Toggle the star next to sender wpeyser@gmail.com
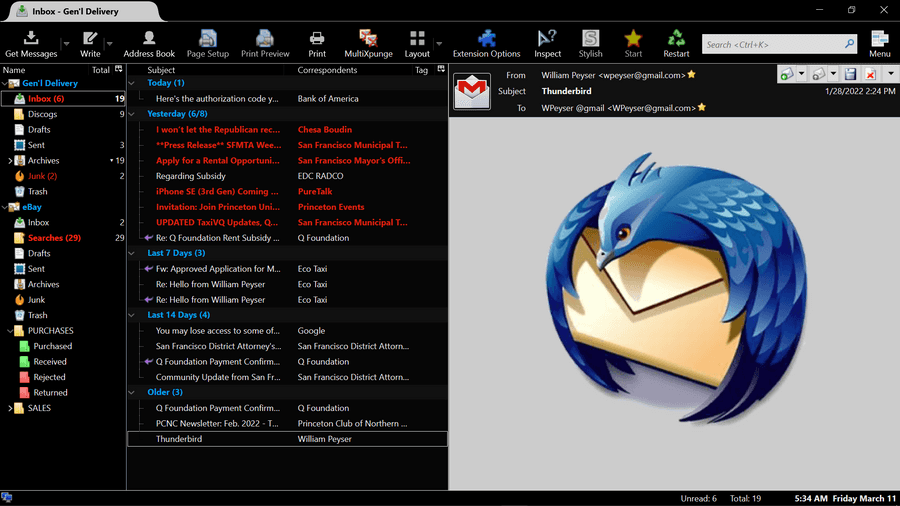Image resolution: width=900 pixels, height=506 pixels. click(692, 75)
